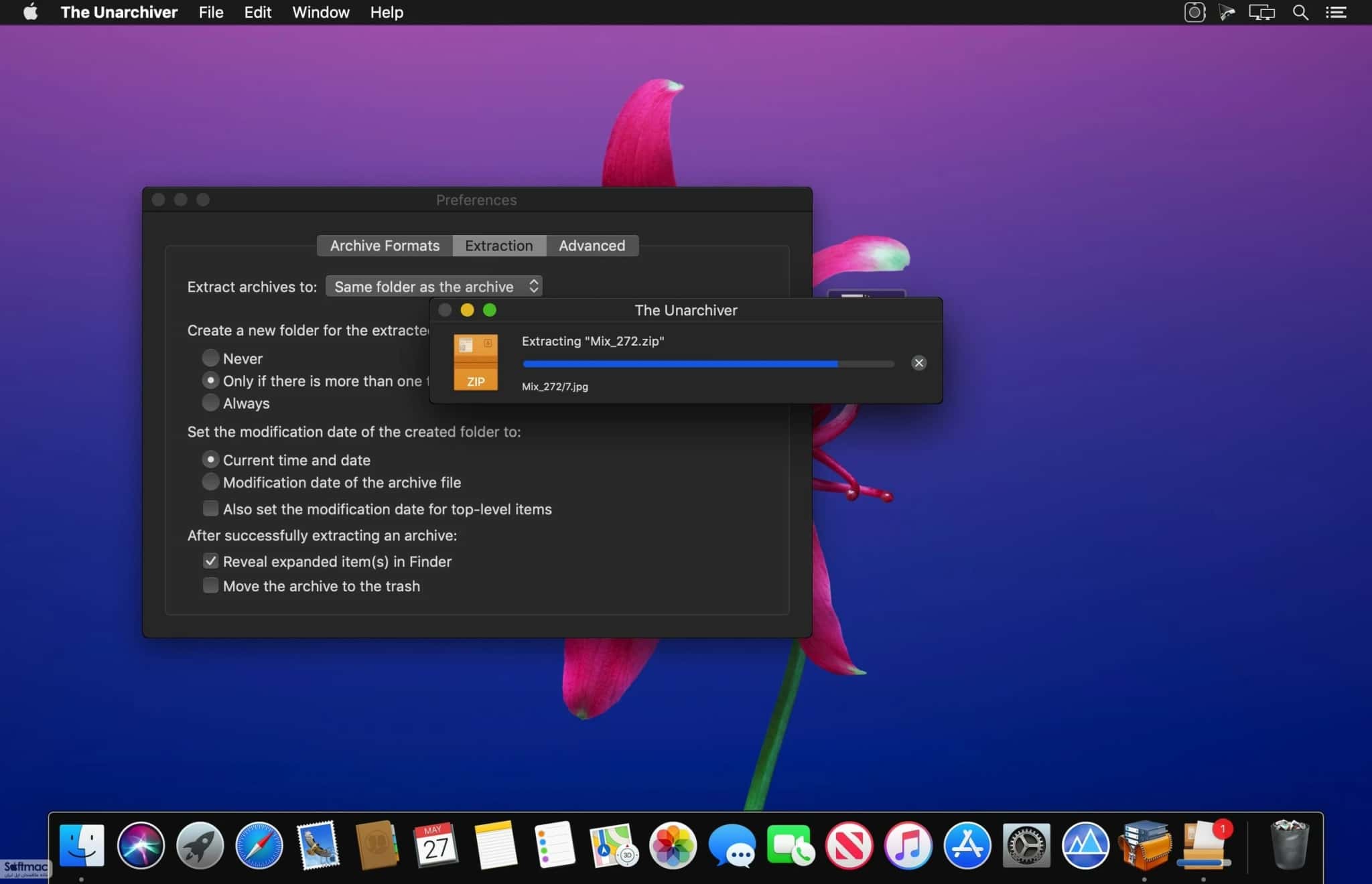Open Safari from the Dock
Viewport: 1372px width, 884px height.
259,845
